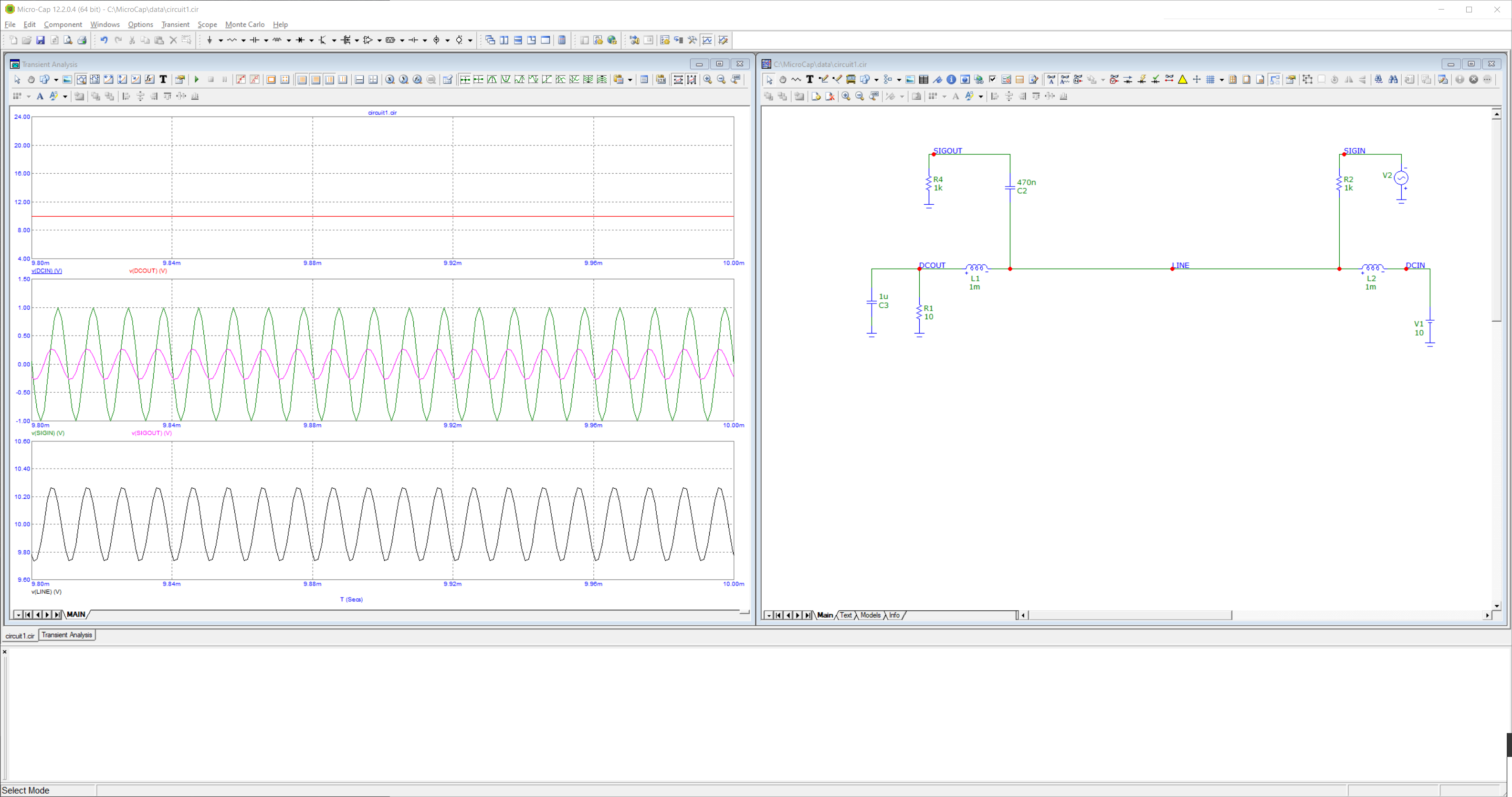The image size is (1512, 797).
Task: Select the Ground component tool
Action: click(x=210, y=40)
